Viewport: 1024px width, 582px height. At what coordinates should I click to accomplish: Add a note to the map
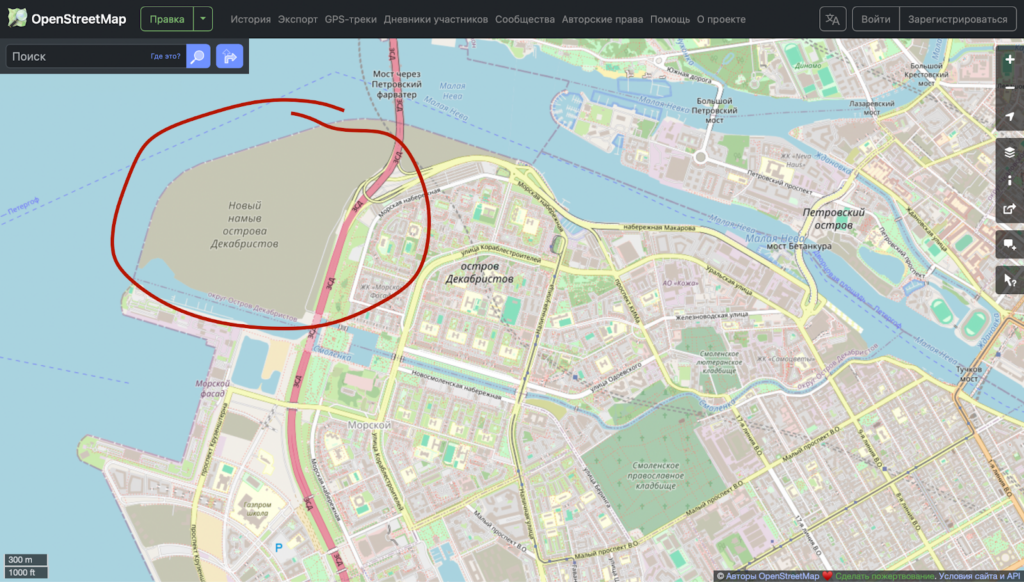[x=1009, y=244]
